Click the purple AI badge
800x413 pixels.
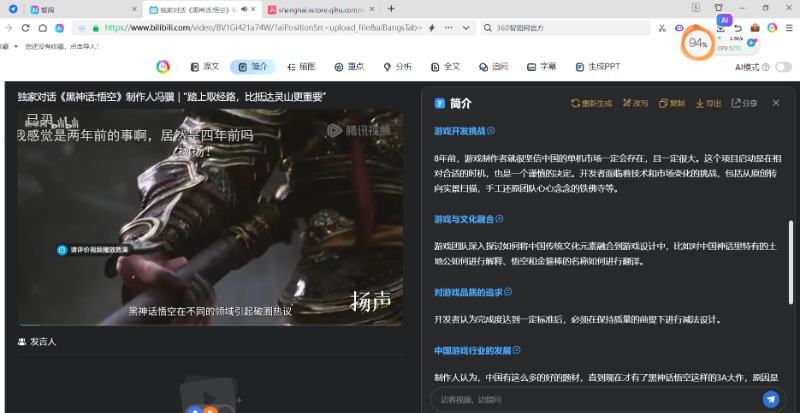click(724, 19)
